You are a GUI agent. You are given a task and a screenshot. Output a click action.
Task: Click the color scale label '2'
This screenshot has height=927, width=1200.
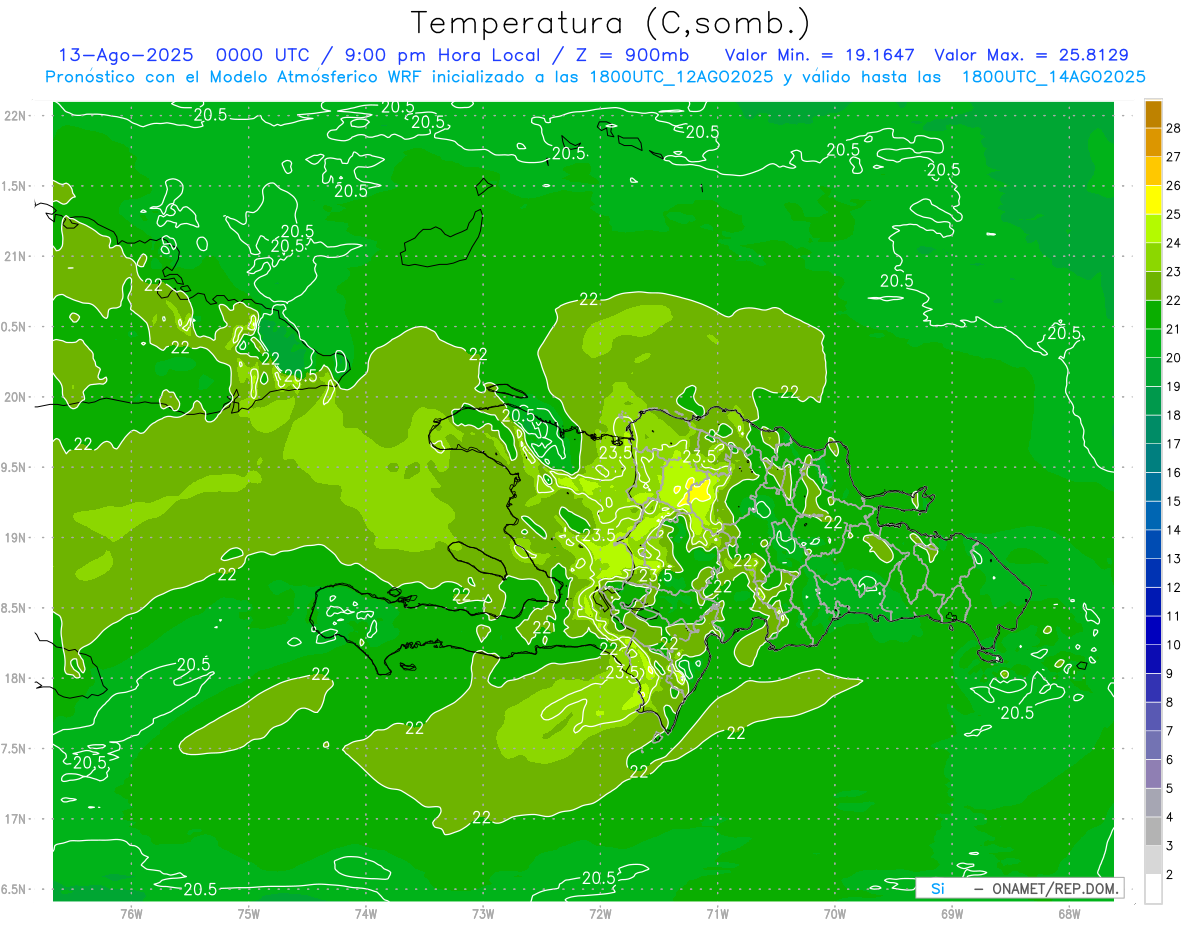point(1171,875)
